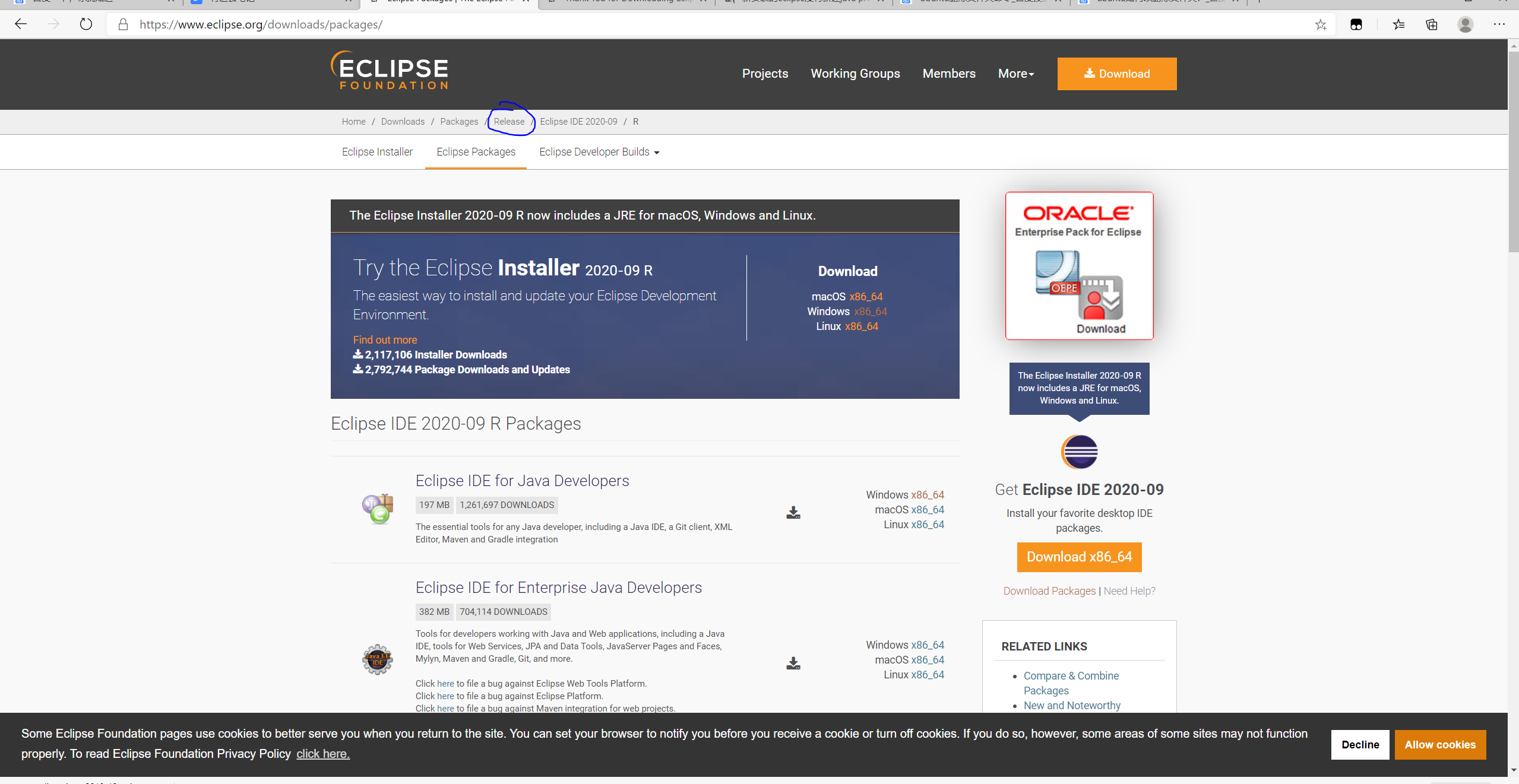Click the download icon for Enterprise Java Developers package
This screenshot has height=784, width=1519.
[793, 663]
